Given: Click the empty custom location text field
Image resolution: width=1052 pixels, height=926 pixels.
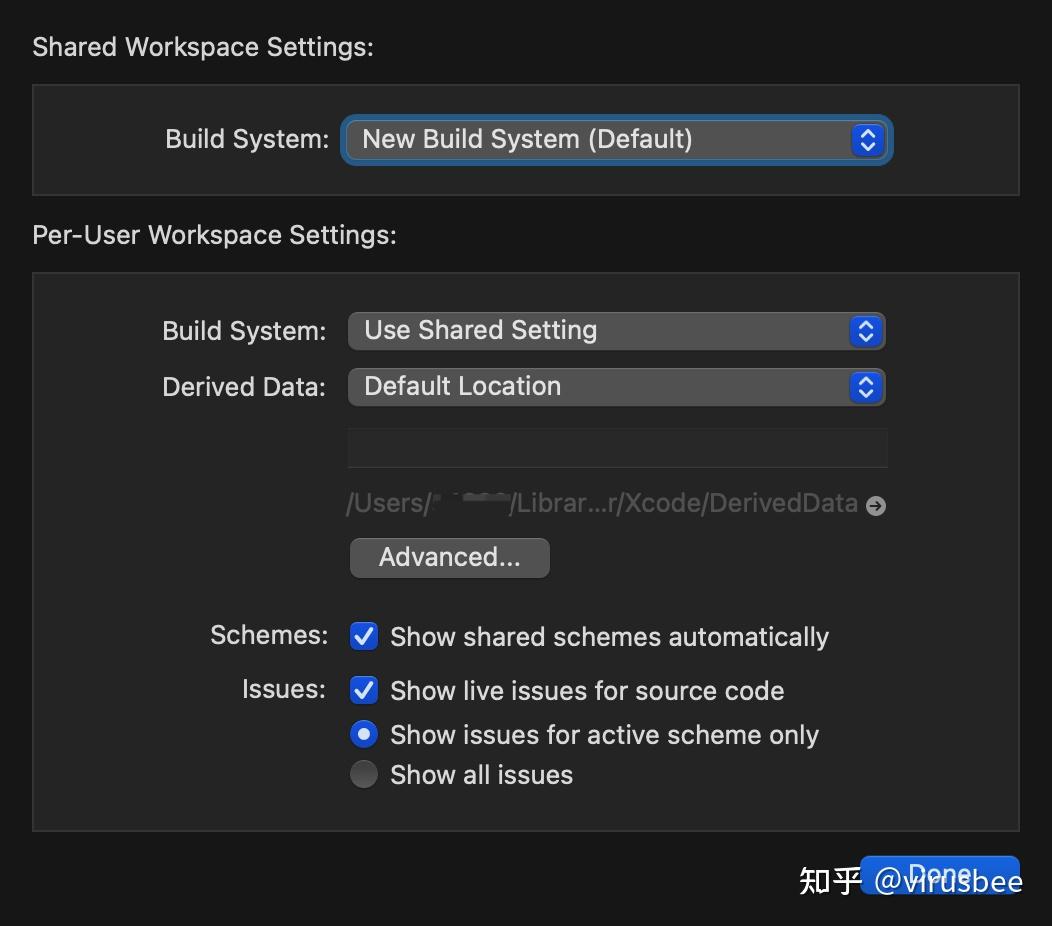Looking at the screenshot, I should [x=616, y=448].
